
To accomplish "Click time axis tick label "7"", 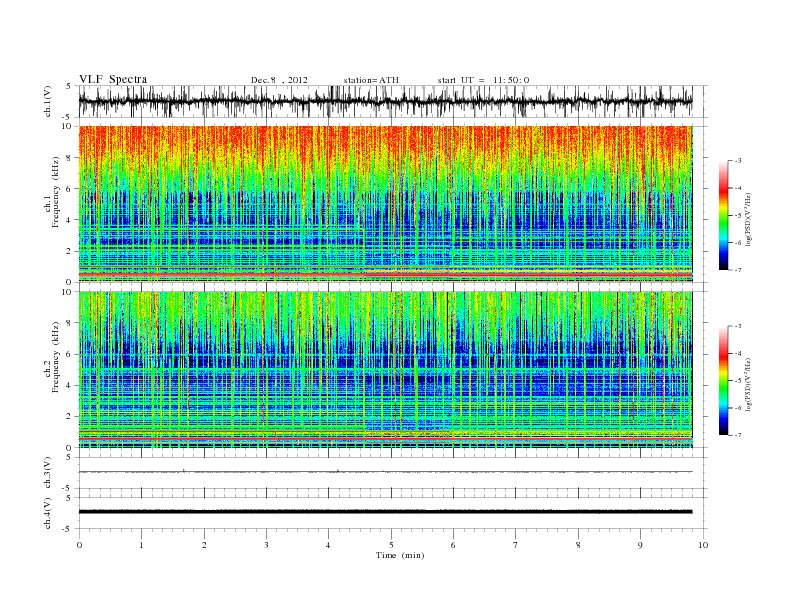I will tap(516, 545).
